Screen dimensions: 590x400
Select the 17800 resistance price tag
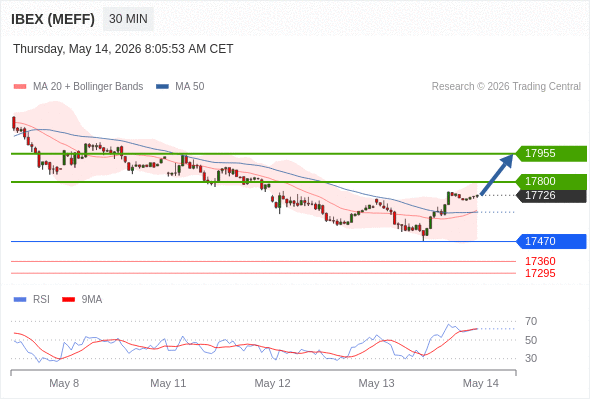(x=551, y=181)
